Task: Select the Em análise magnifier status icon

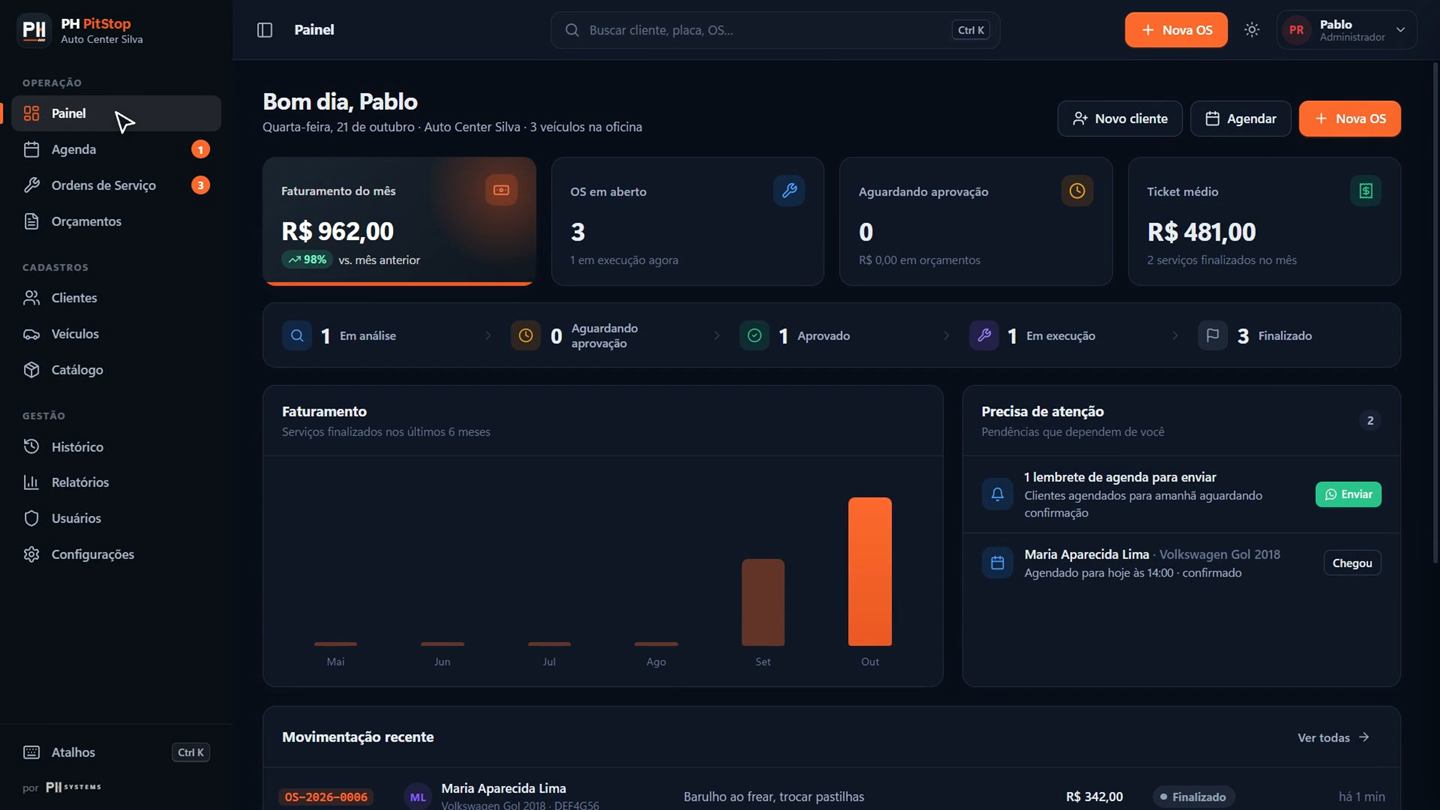Action: (x=297, y=335)
